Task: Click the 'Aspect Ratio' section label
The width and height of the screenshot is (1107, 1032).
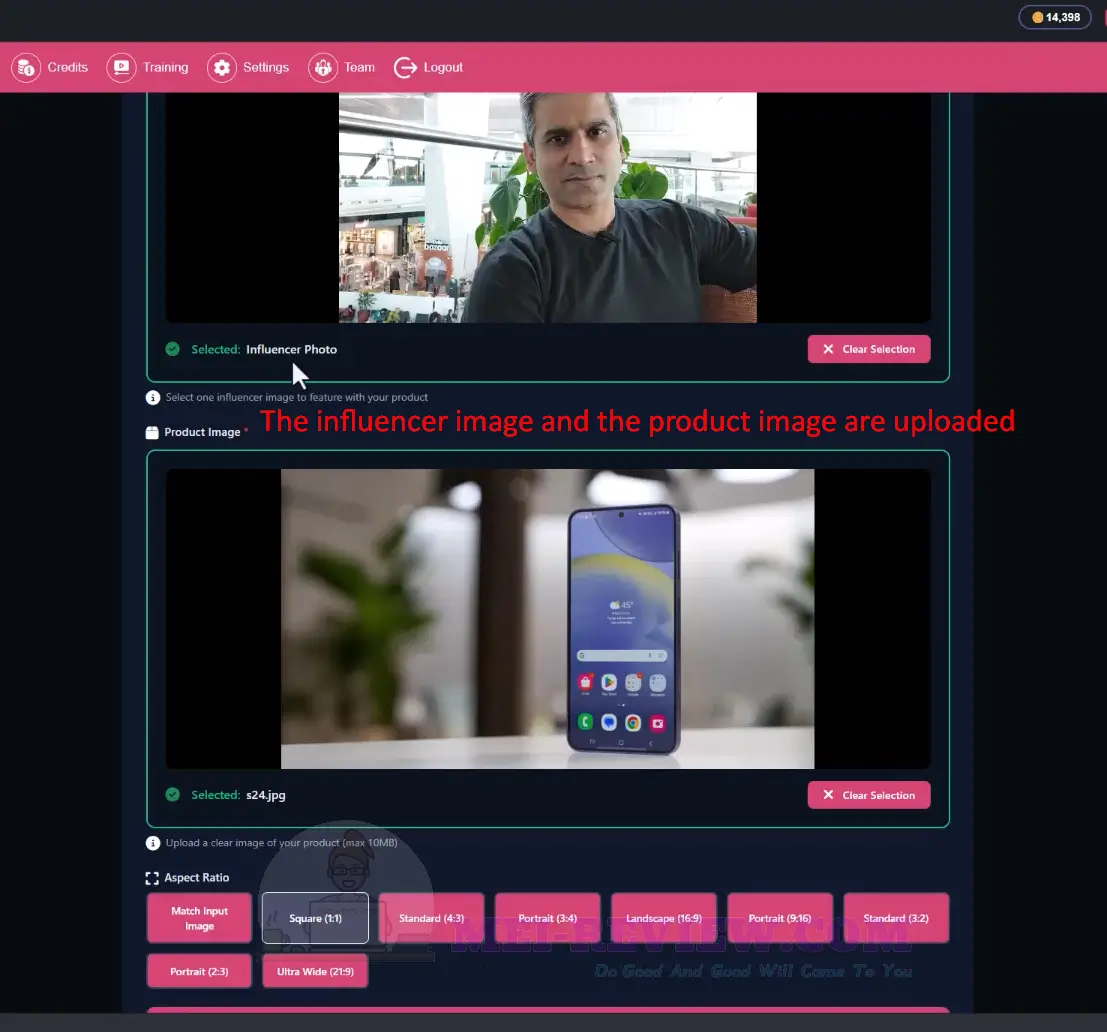Action: (197, 878)
